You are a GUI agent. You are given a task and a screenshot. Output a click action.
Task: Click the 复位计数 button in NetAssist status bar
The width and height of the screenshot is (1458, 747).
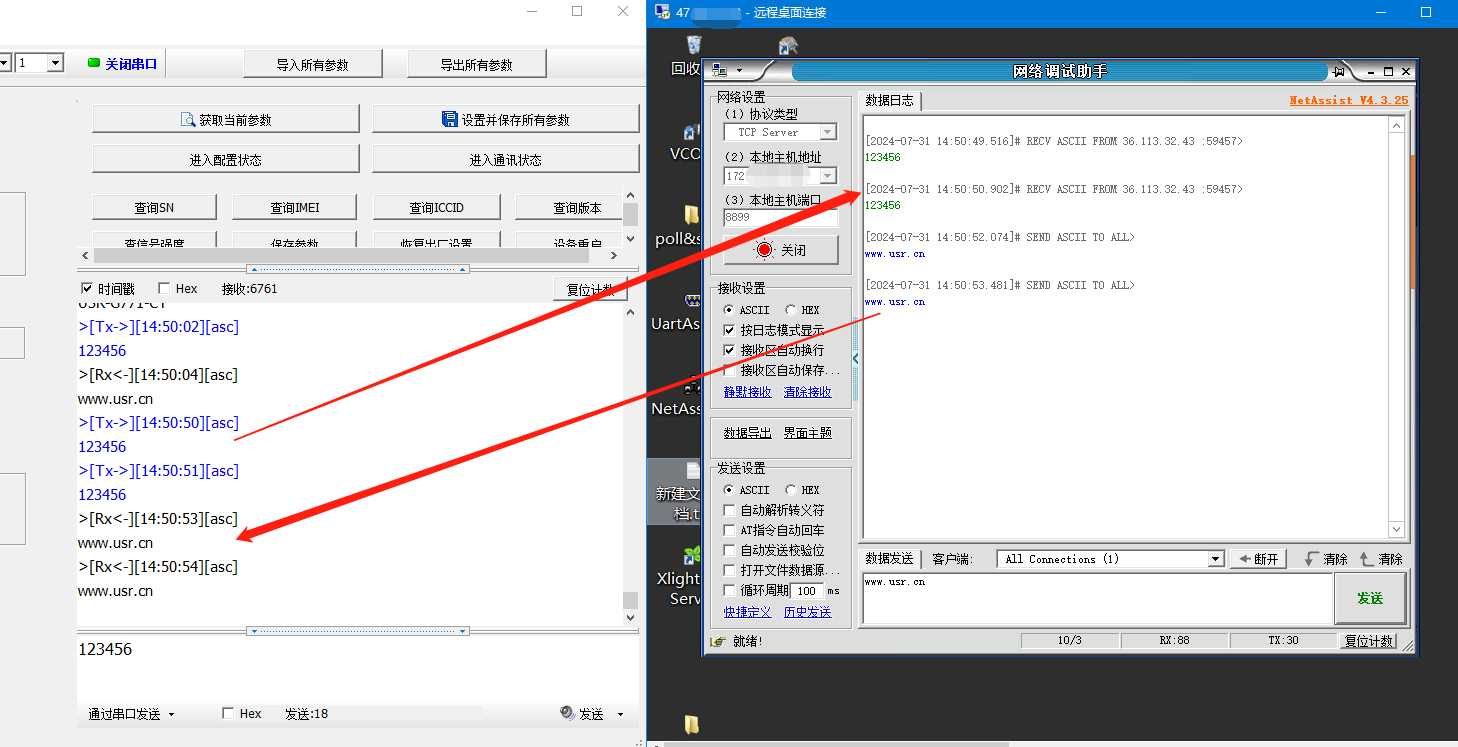(1369, 641)
